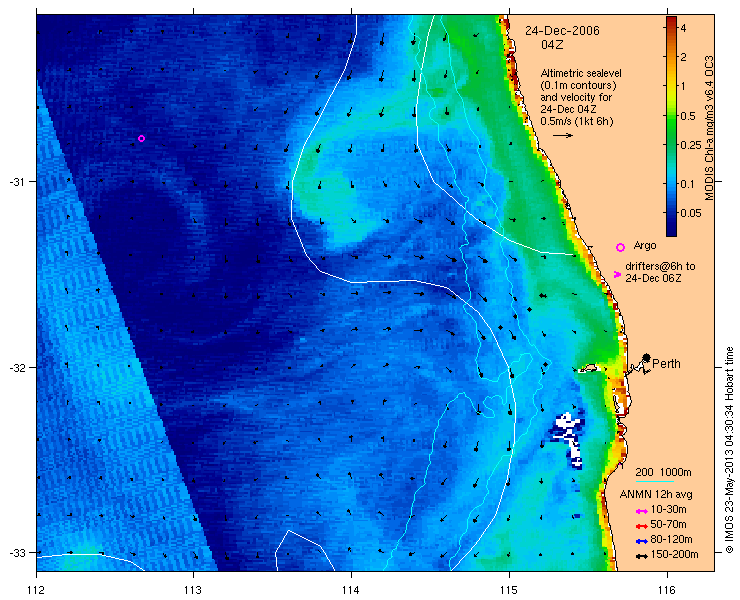Click the 0.5m/s (1kt 6h) text
This screenshot has height=600, width=740.
tap(577, 121)
